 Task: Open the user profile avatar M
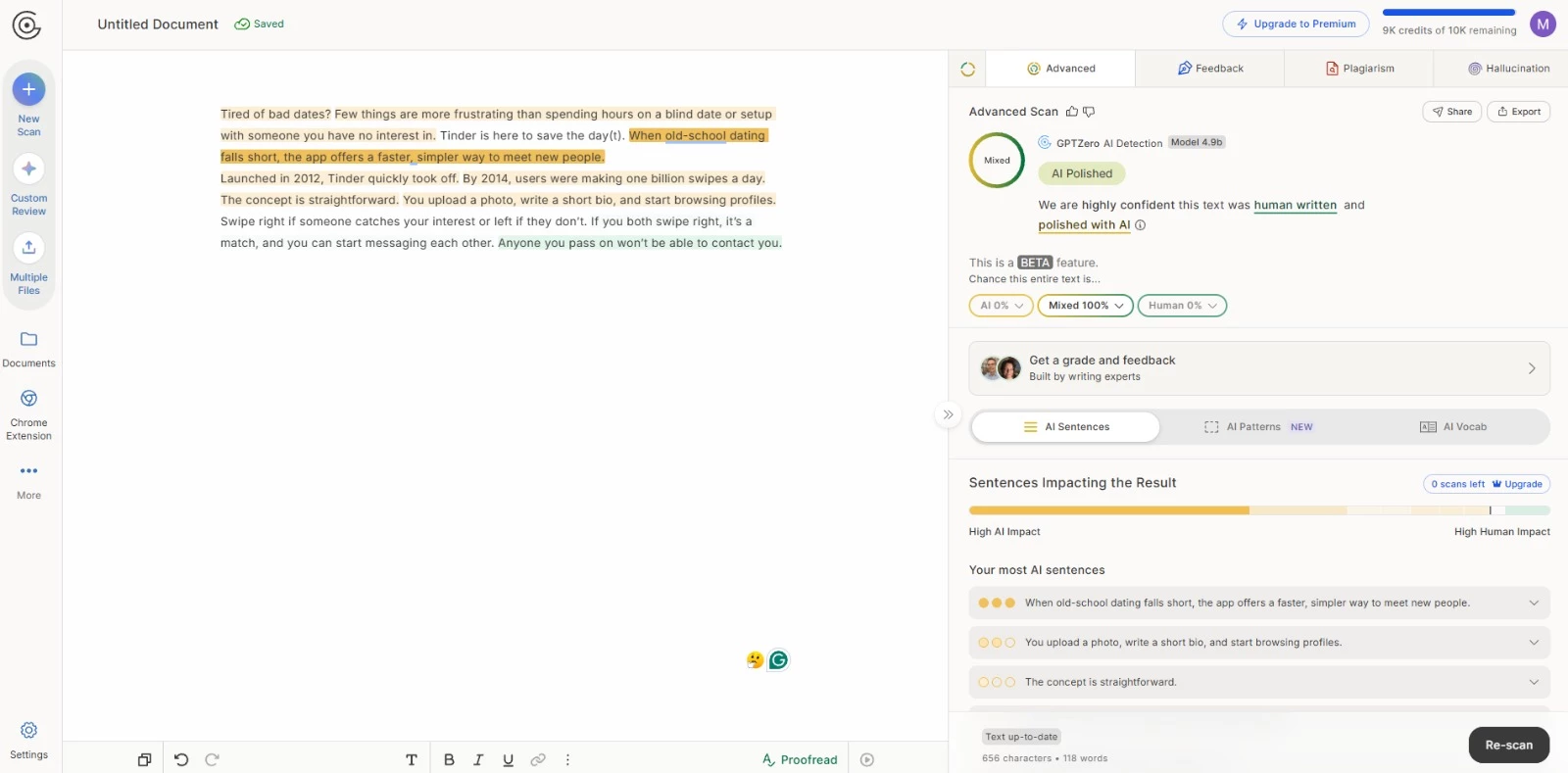click(x=1543, y=24)
